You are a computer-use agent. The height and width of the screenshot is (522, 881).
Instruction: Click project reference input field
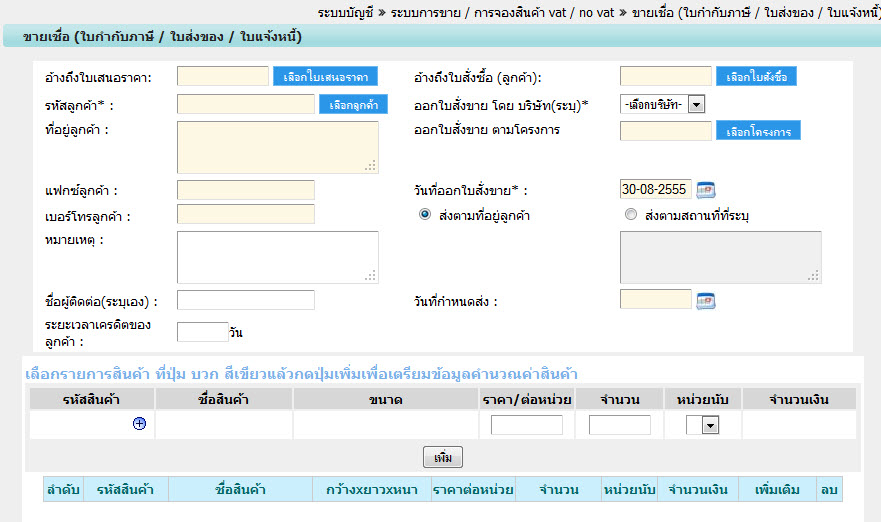coord(666,131)
